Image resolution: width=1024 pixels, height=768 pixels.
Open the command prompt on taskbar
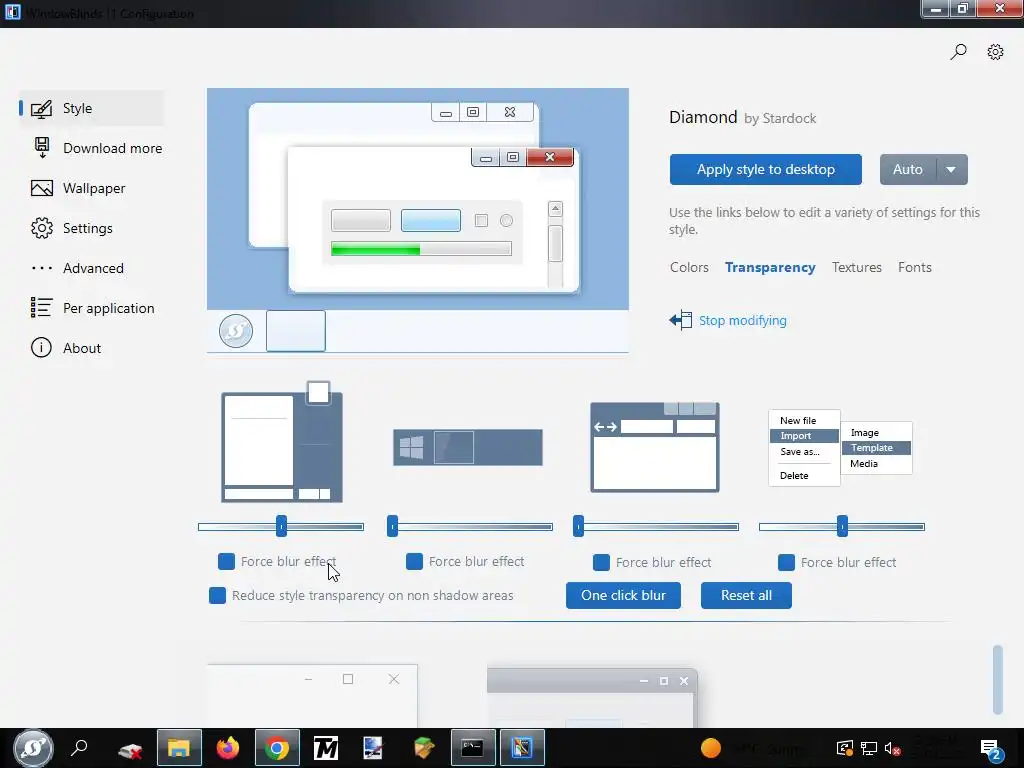pyautogui.click(x=473, y=748)
